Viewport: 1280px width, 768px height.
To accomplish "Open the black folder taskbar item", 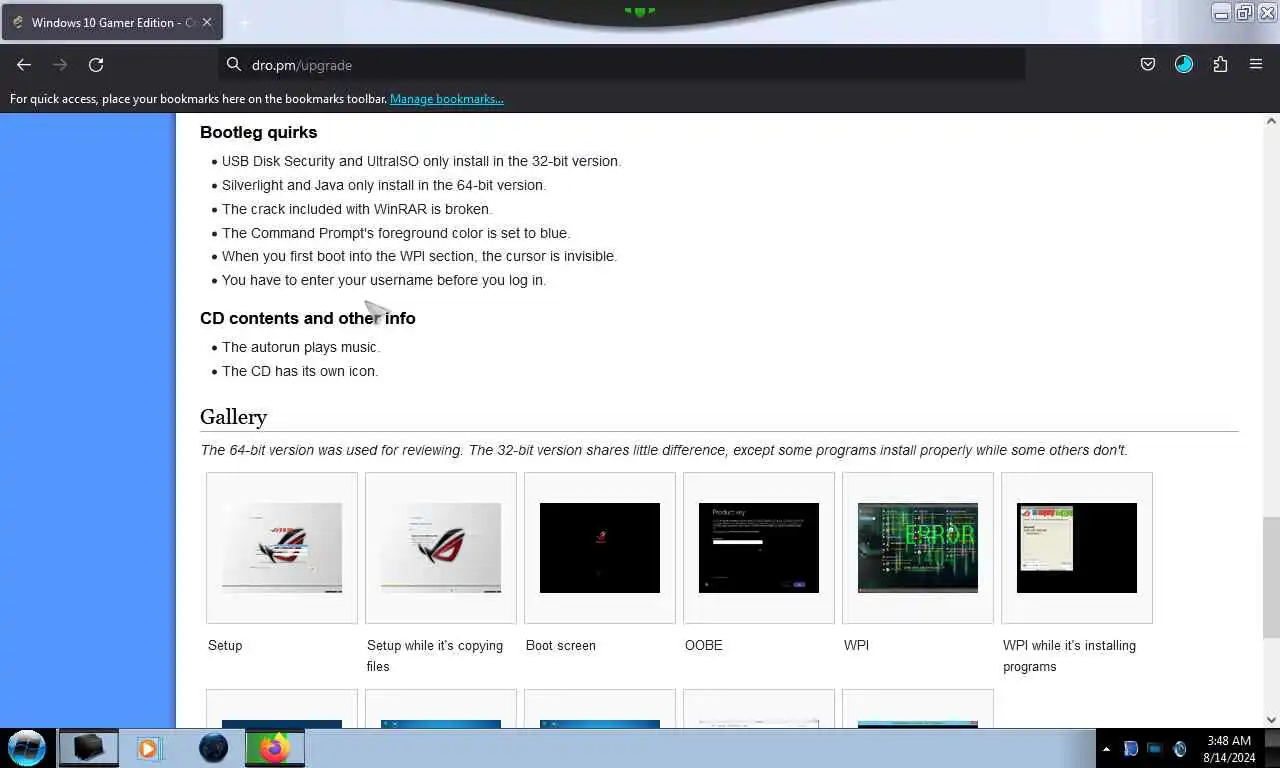I will click(88, 748).
